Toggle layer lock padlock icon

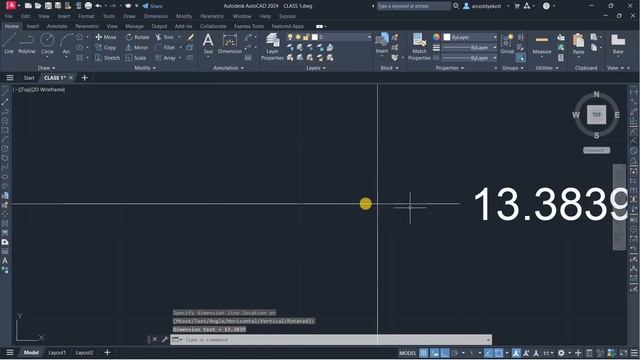[x=306, y=37]
